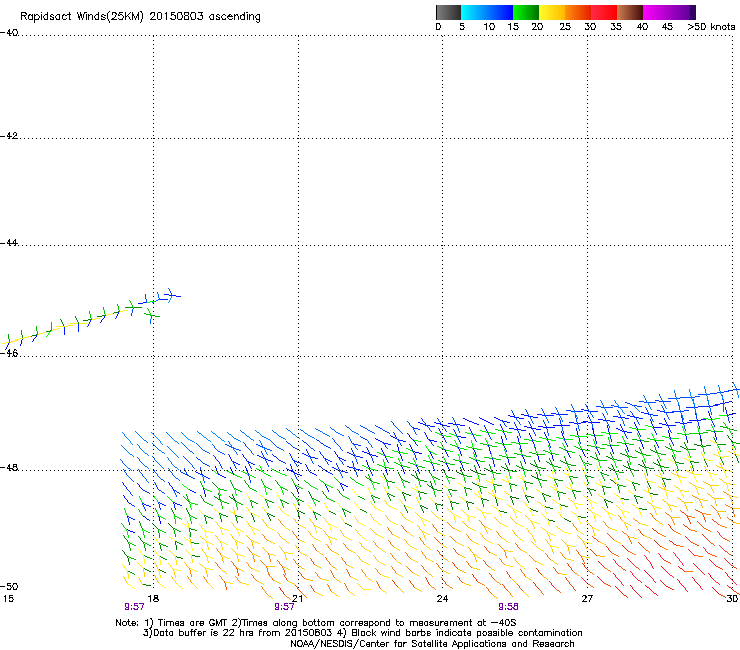Select the "-44" latitude axis label

(x=9, y=243)
